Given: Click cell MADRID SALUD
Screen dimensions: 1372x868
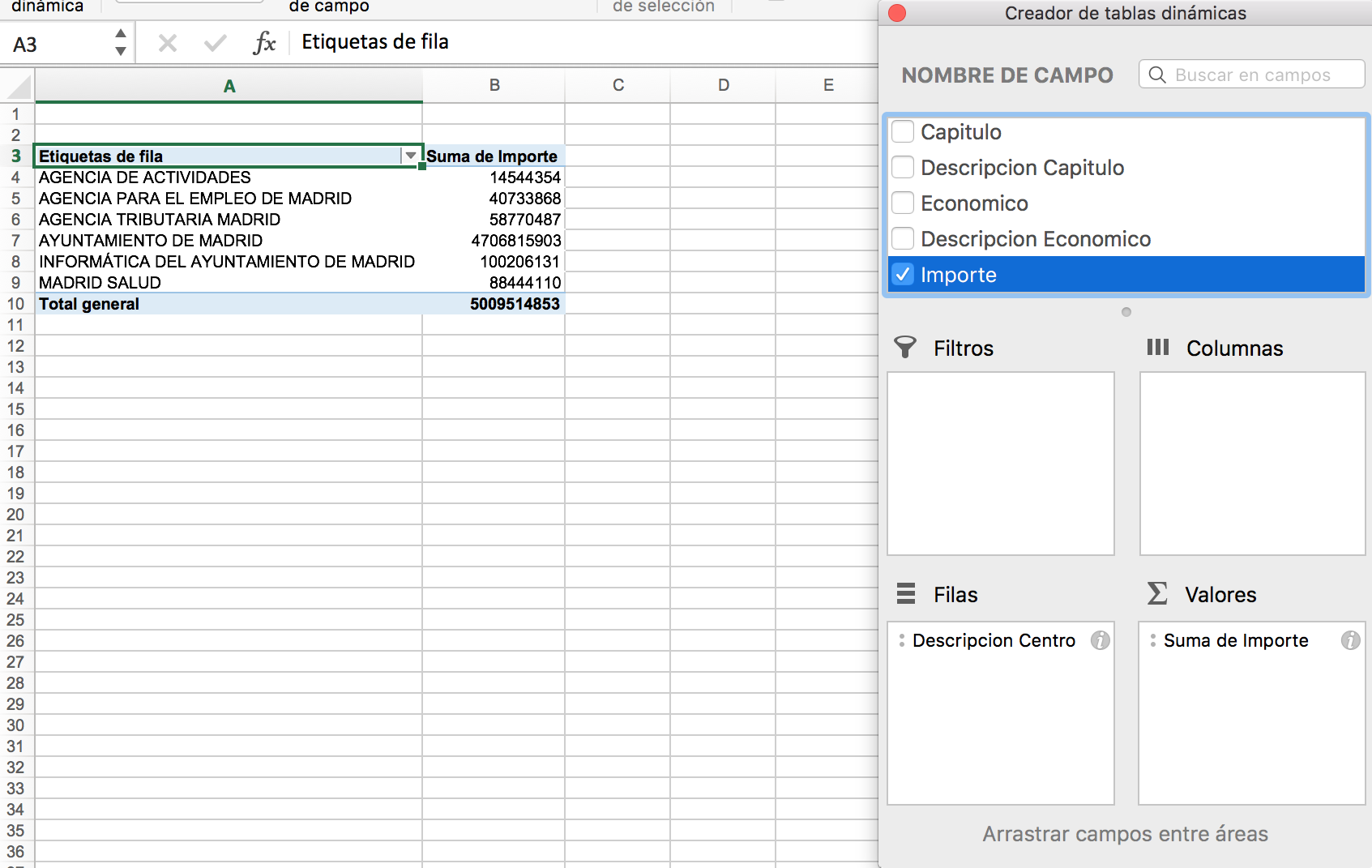Looking at the screenshot, I should 229,282.
